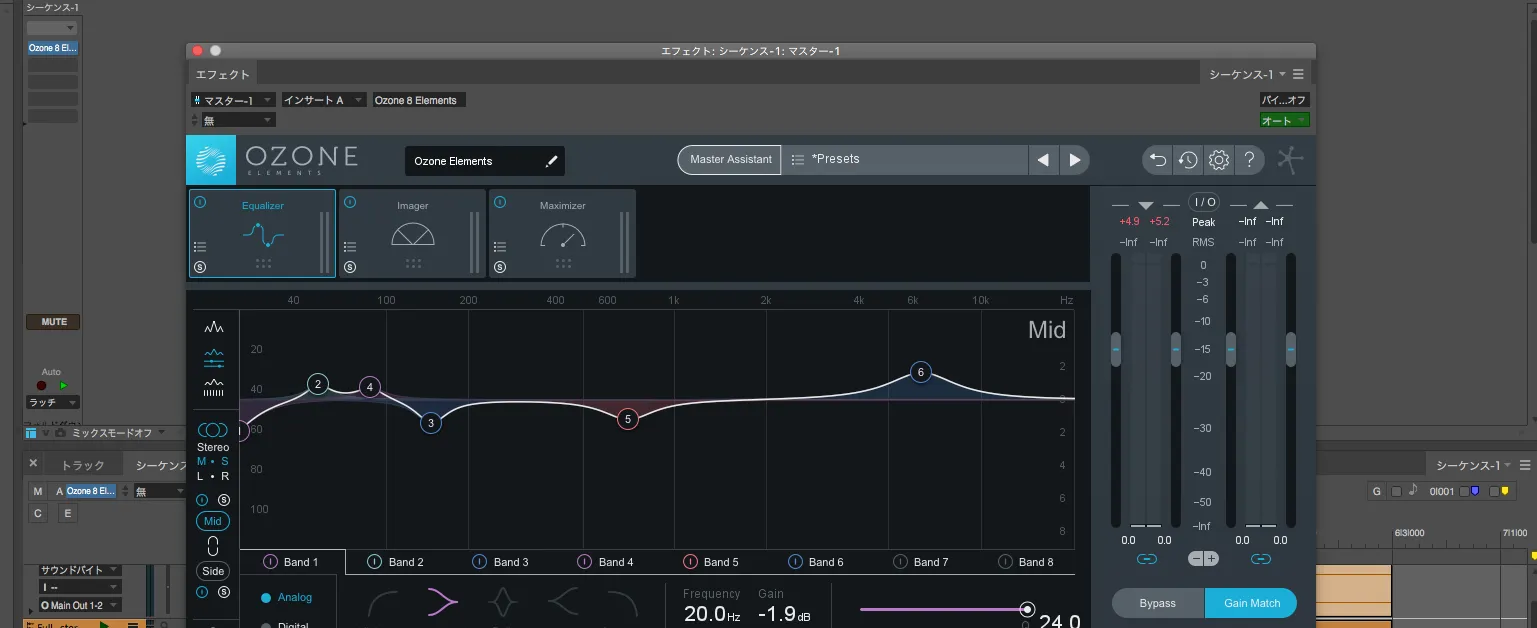Open the Imager module panel
1537x628 pixels.
pyautogui.click(x=412, y=233)
